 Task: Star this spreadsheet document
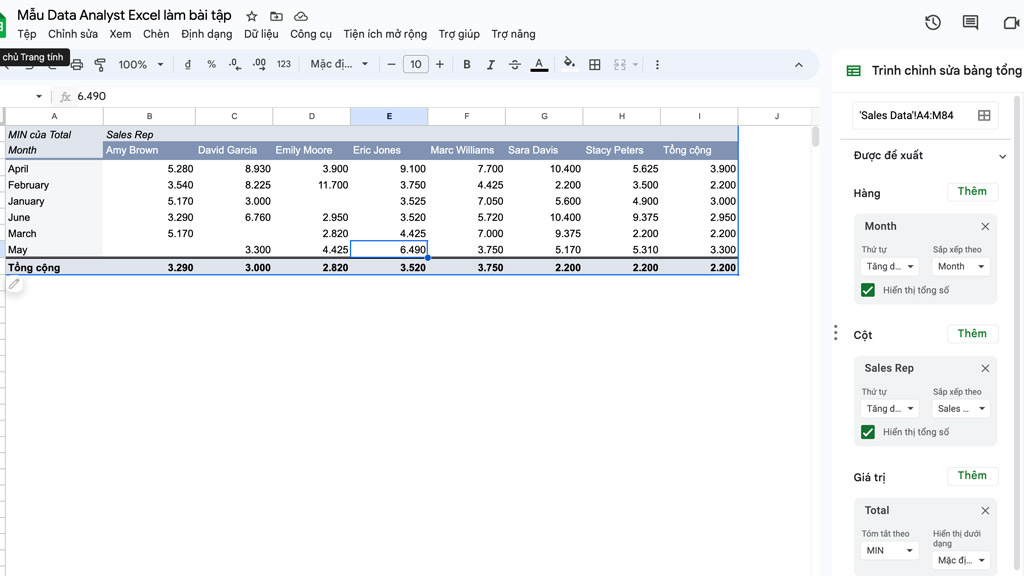click(x=252, y=16)
